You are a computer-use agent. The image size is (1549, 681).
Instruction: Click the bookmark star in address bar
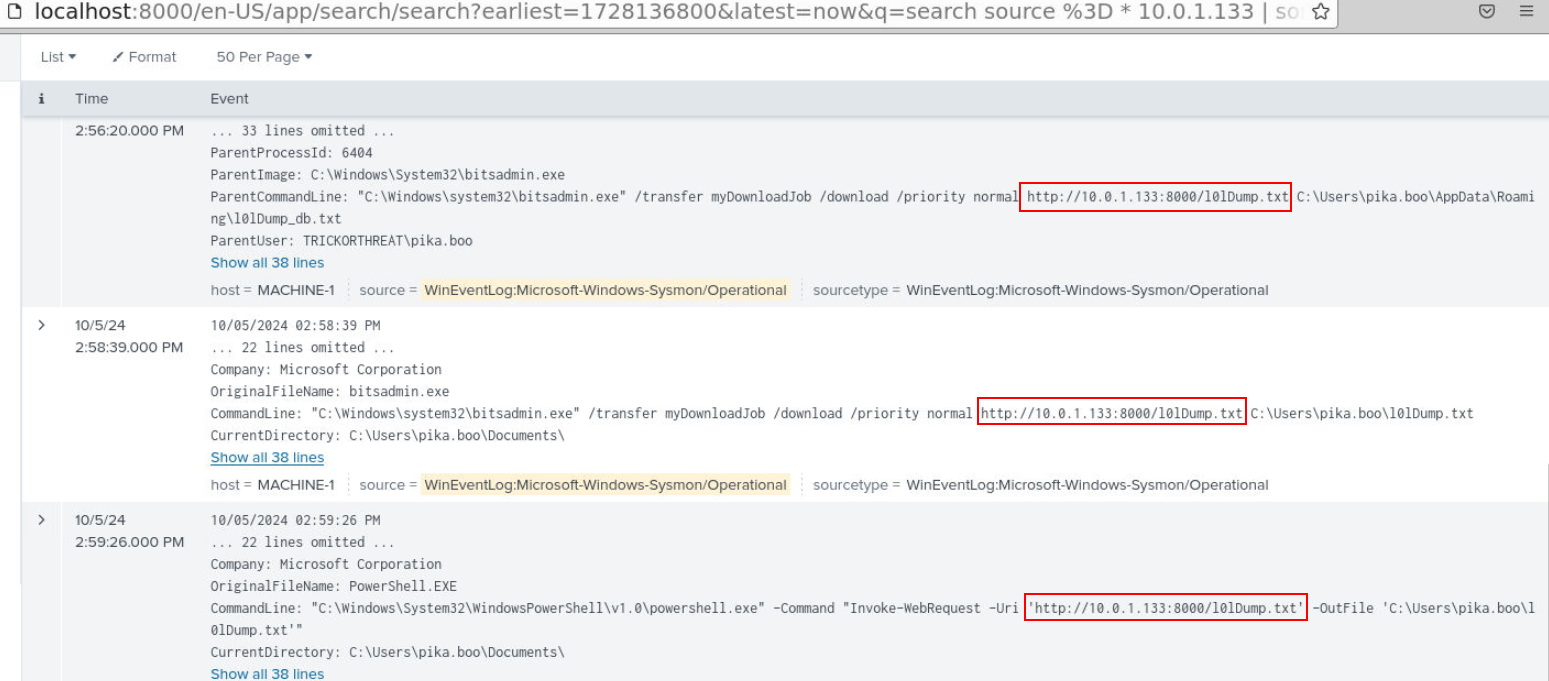coord(1320,12)
